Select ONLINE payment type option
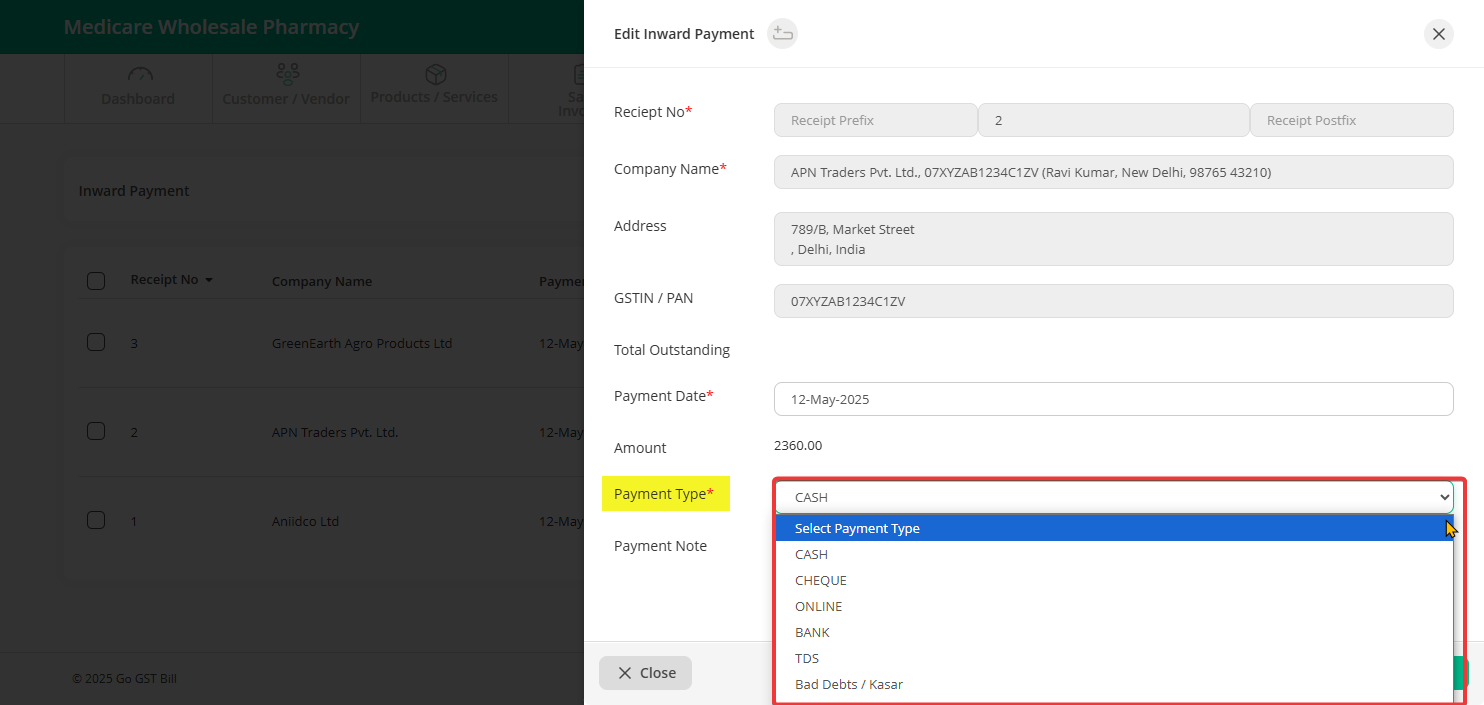The height and width of the screenshot is (705, 1484). tap(818, 606)
